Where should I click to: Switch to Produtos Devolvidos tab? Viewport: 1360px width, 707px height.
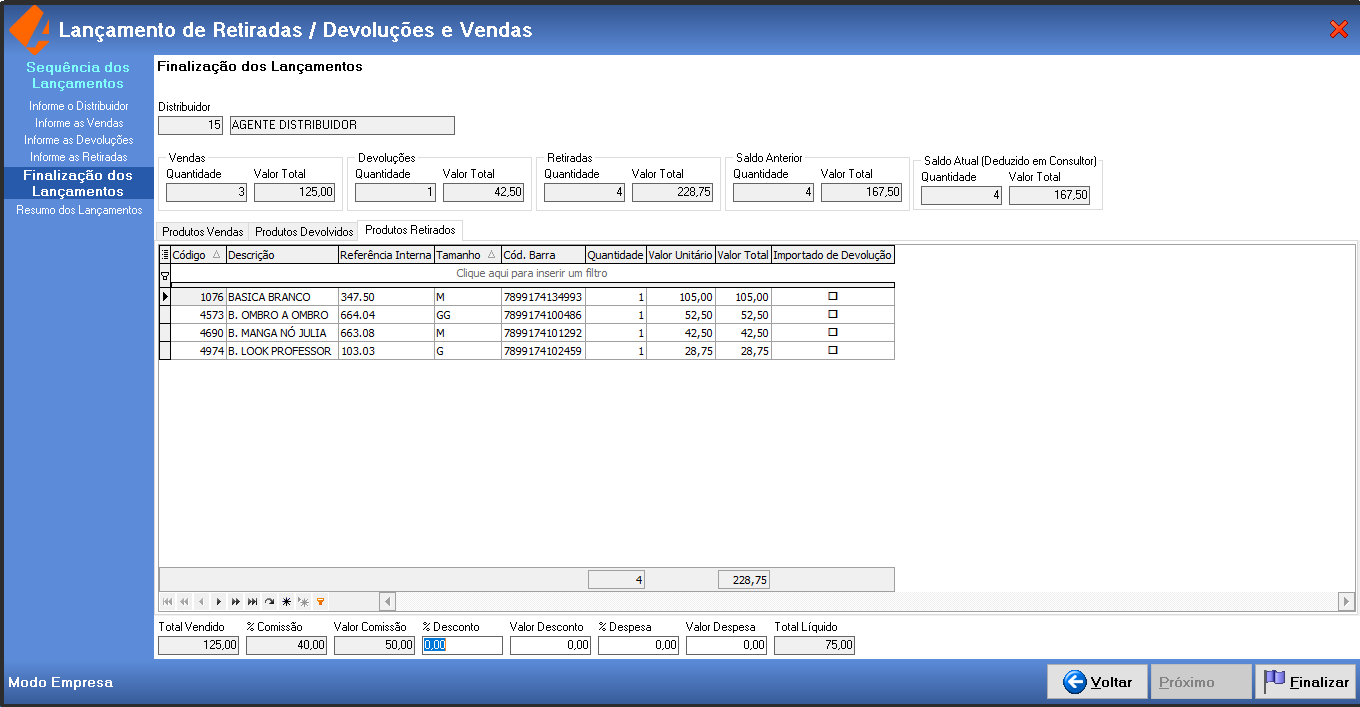(x=304, y=232)
